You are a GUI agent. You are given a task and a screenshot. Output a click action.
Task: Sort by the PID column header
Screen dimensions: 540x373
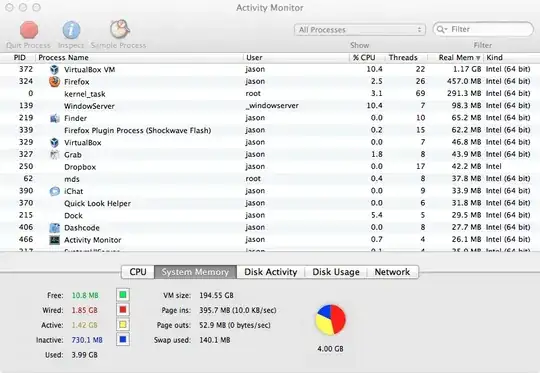20,58
